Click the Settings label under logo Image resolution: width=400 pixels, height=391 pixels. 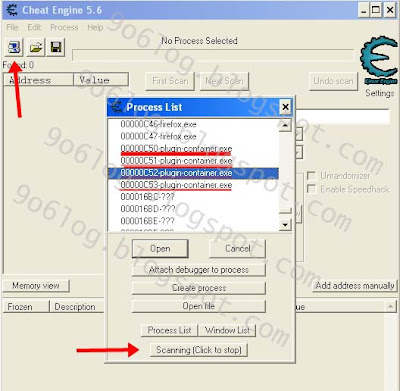380,93
